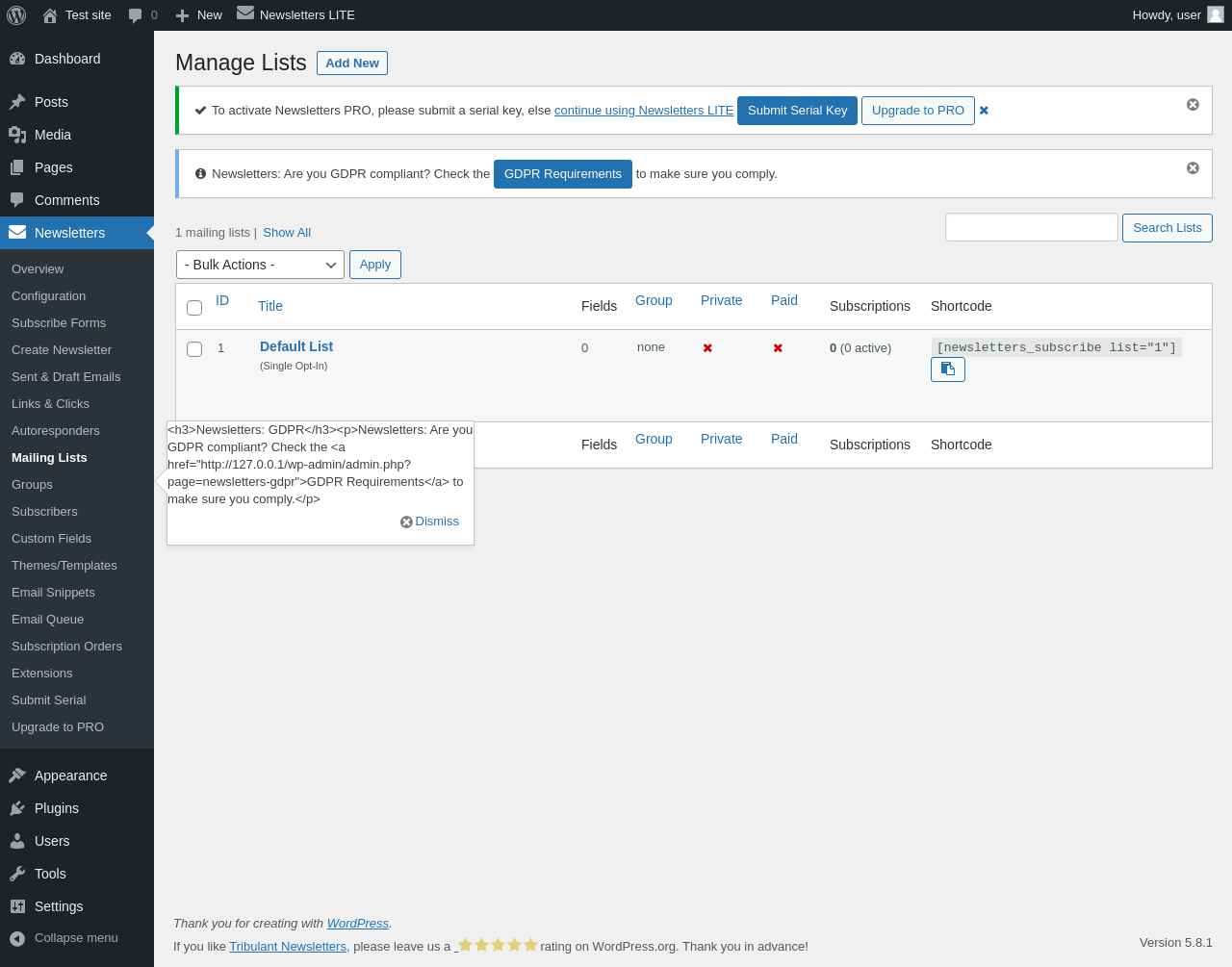Open the WordPress logo menu
Screen dimensions: 1232x967
click(x=16, y=15)
